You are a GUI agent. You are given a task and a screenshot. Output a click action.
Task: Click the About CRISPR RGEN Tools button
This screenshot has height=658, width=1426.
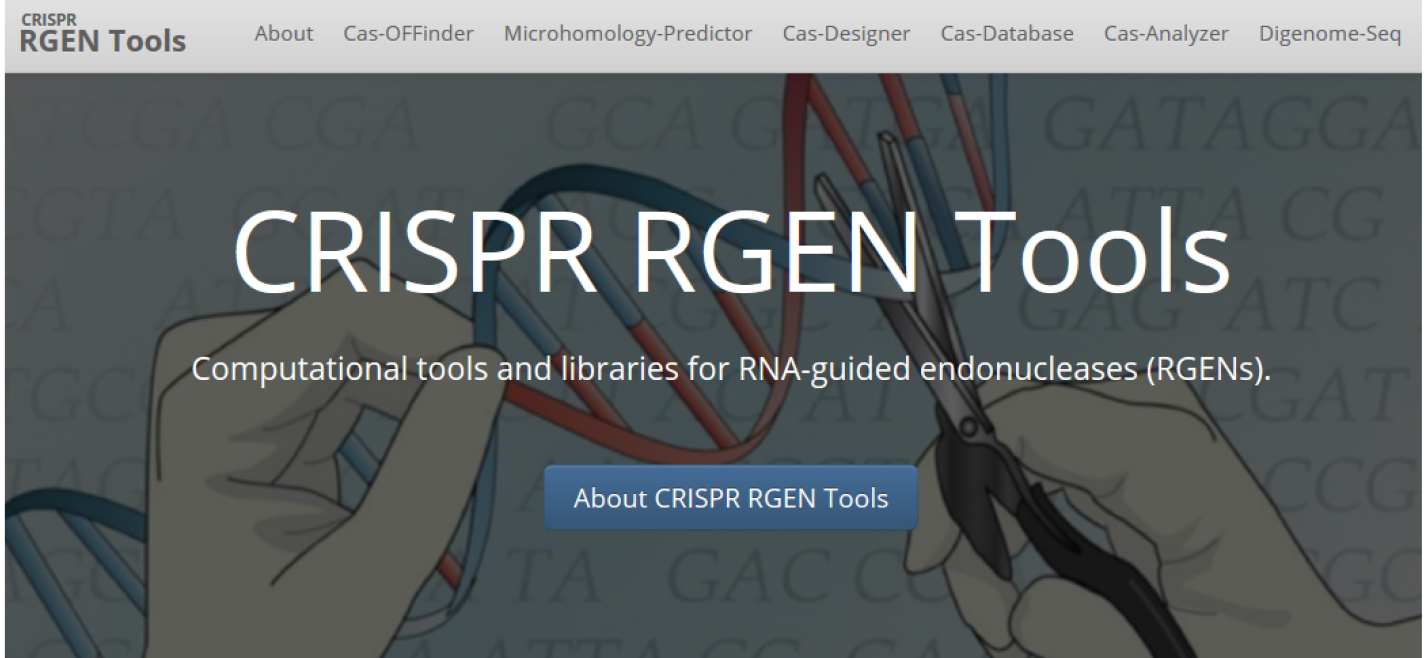tap(731, 498)
